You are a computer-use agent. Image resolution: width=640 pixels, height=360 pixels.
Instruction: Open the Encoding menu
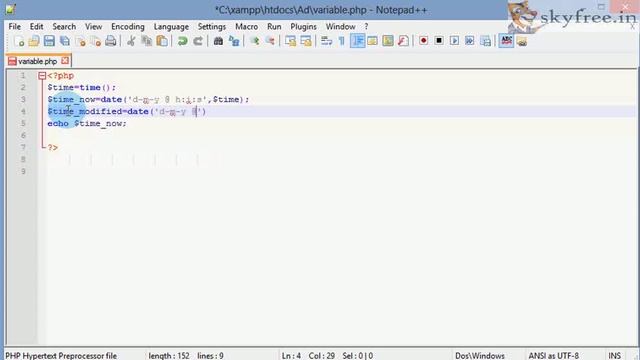coord(128,27)
